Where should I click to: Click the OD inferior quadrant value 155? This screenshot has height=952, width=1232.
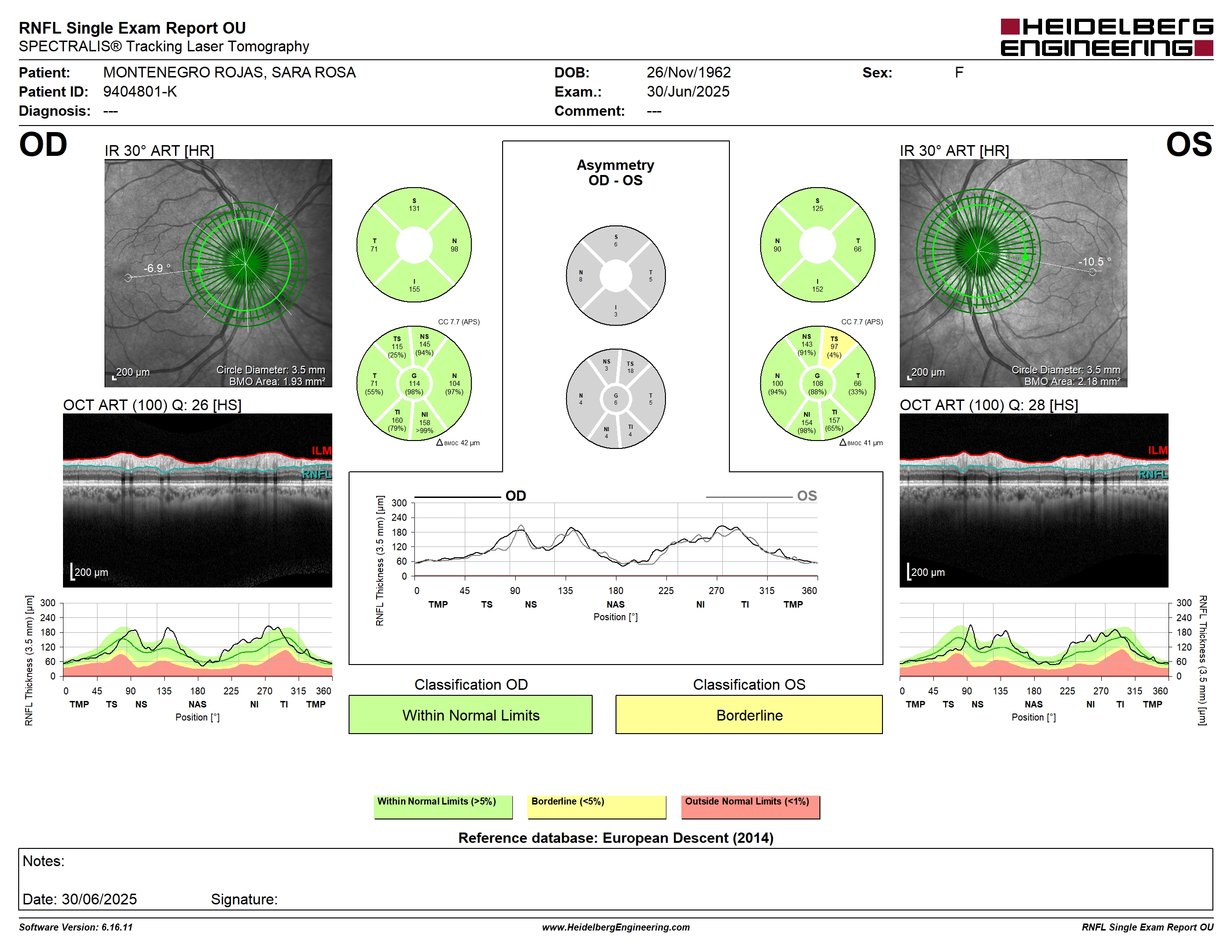click(414, 289)
